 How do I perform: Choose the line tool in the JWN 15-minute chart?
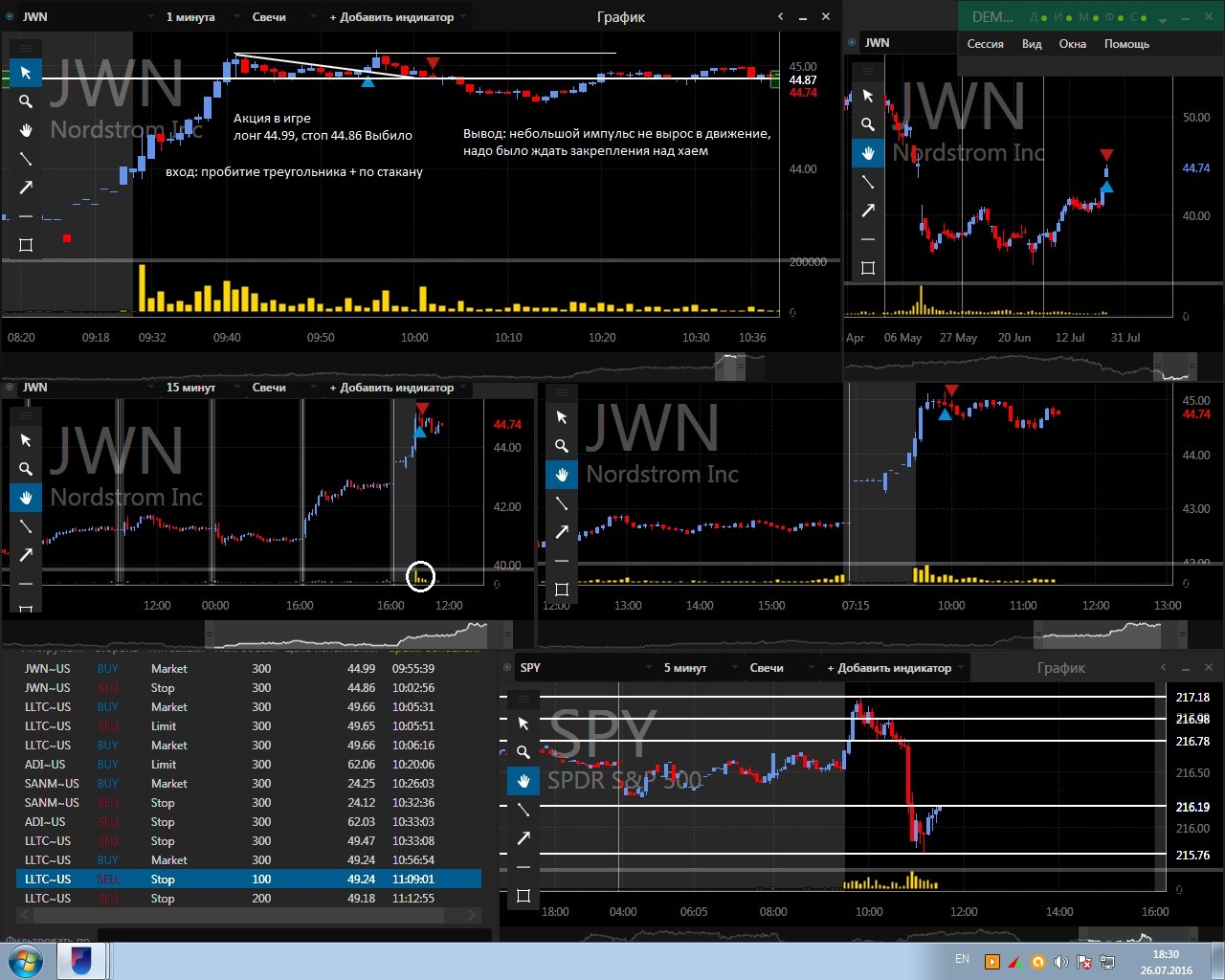pos(26,526)
